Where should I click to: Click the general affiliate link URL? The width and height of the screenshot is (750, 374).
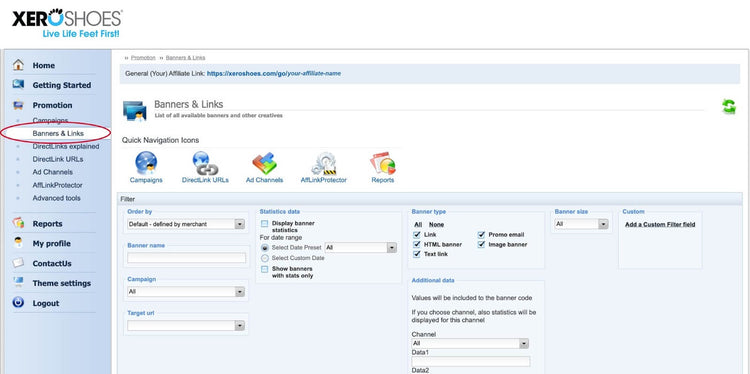(274, 74)
